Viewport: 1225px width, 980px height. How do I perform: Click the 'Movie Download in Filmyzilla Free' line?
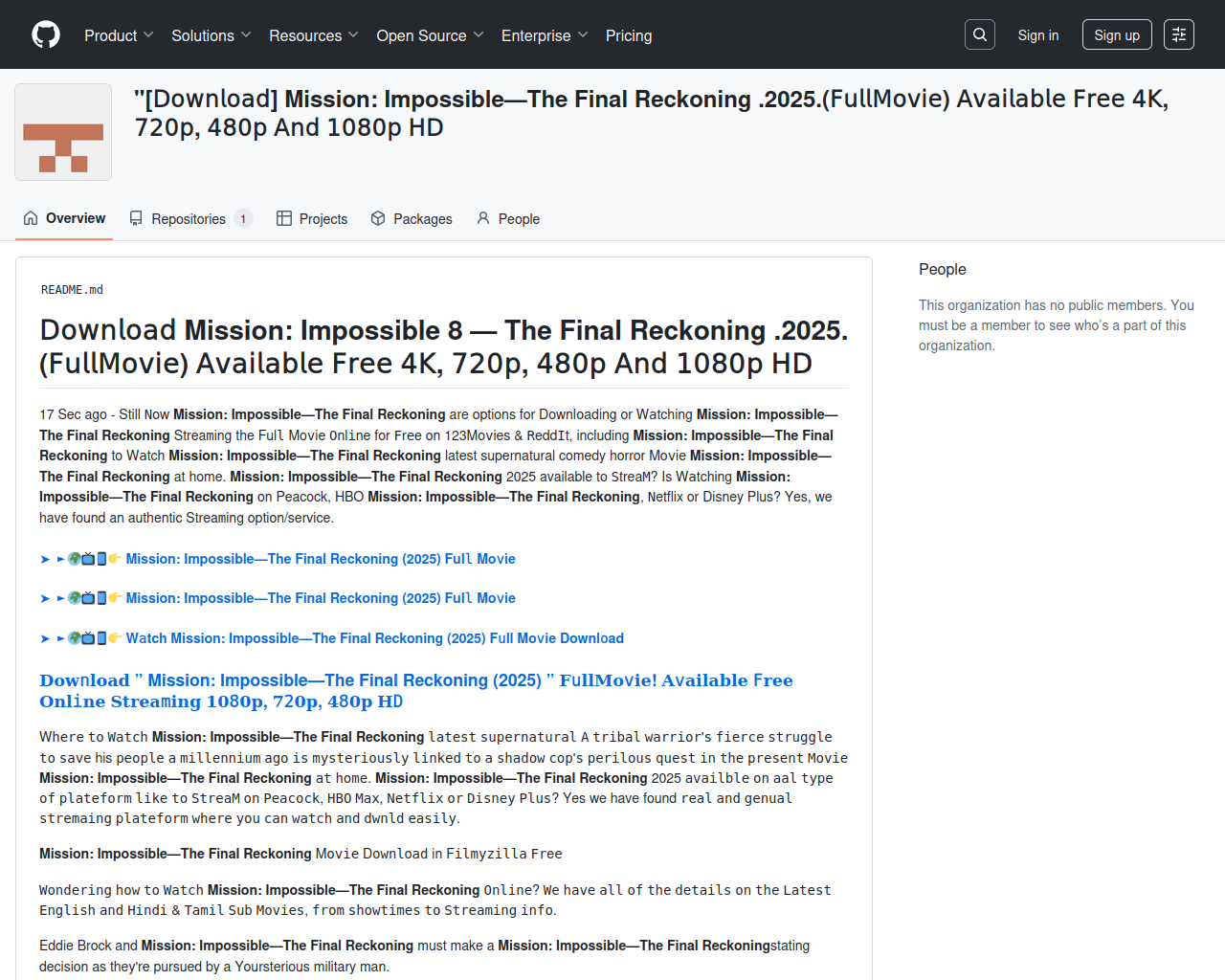click(301, 854)
